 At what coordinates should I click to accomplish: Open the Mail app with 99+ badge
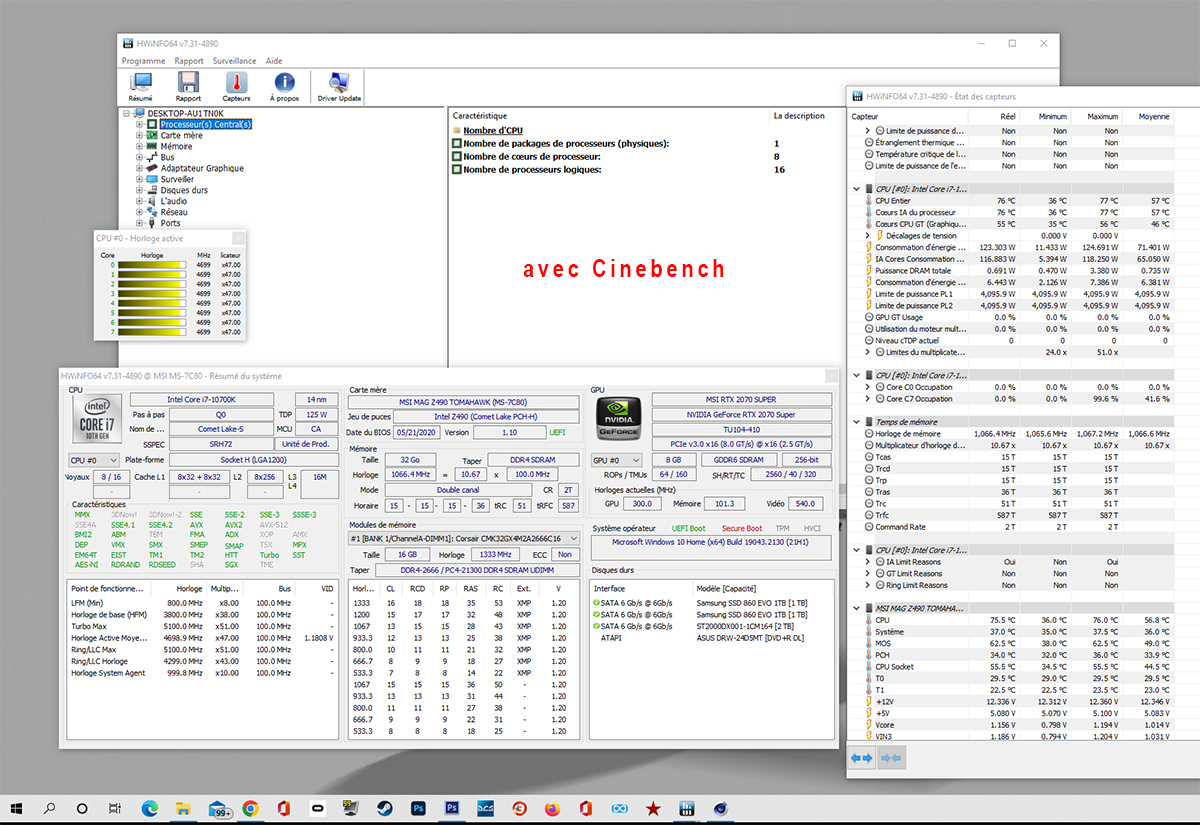tap(218, 807)
